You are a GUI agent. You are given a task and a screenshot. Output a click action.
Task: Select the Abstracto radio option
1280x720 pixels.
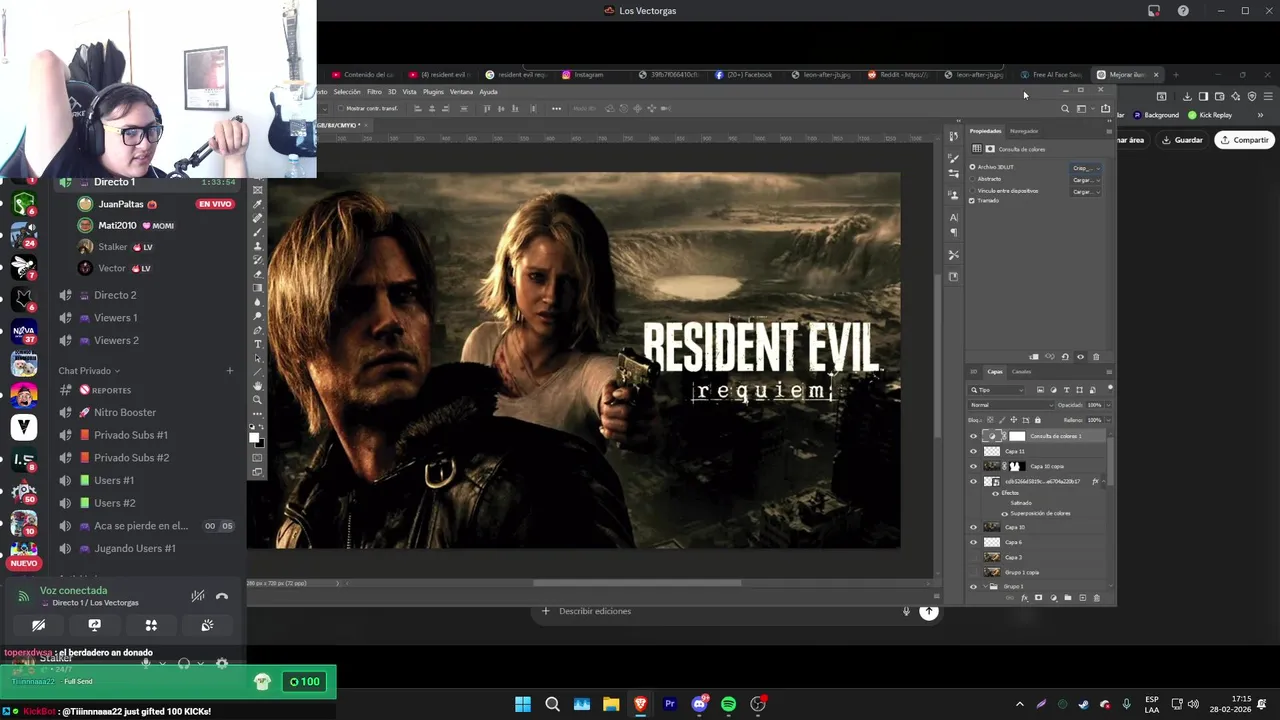[972, 179]
